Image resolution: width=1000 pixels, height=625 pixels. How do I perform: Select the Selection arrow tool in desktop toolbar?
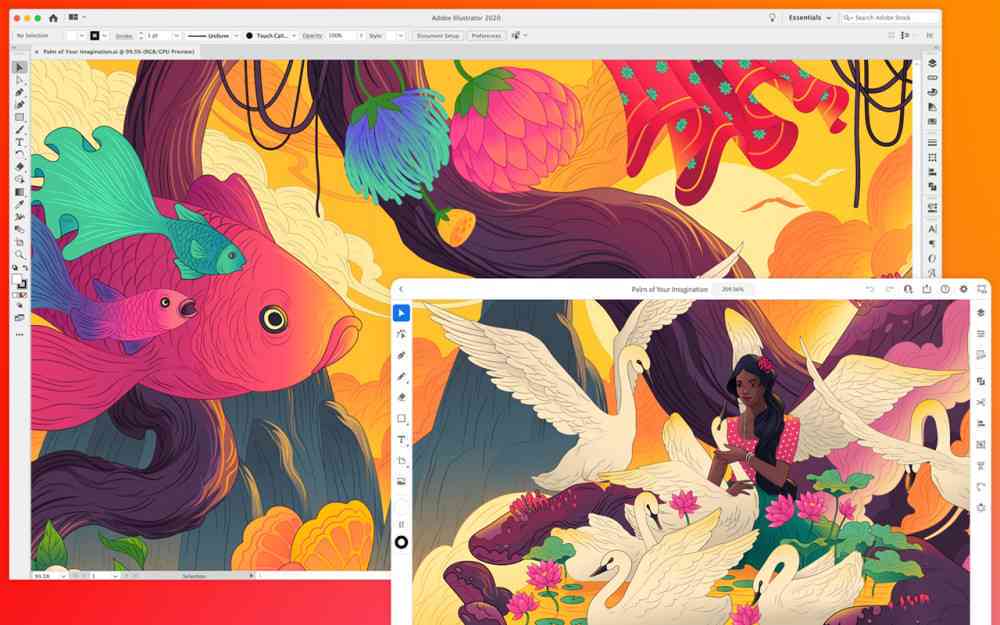point(20,68)
